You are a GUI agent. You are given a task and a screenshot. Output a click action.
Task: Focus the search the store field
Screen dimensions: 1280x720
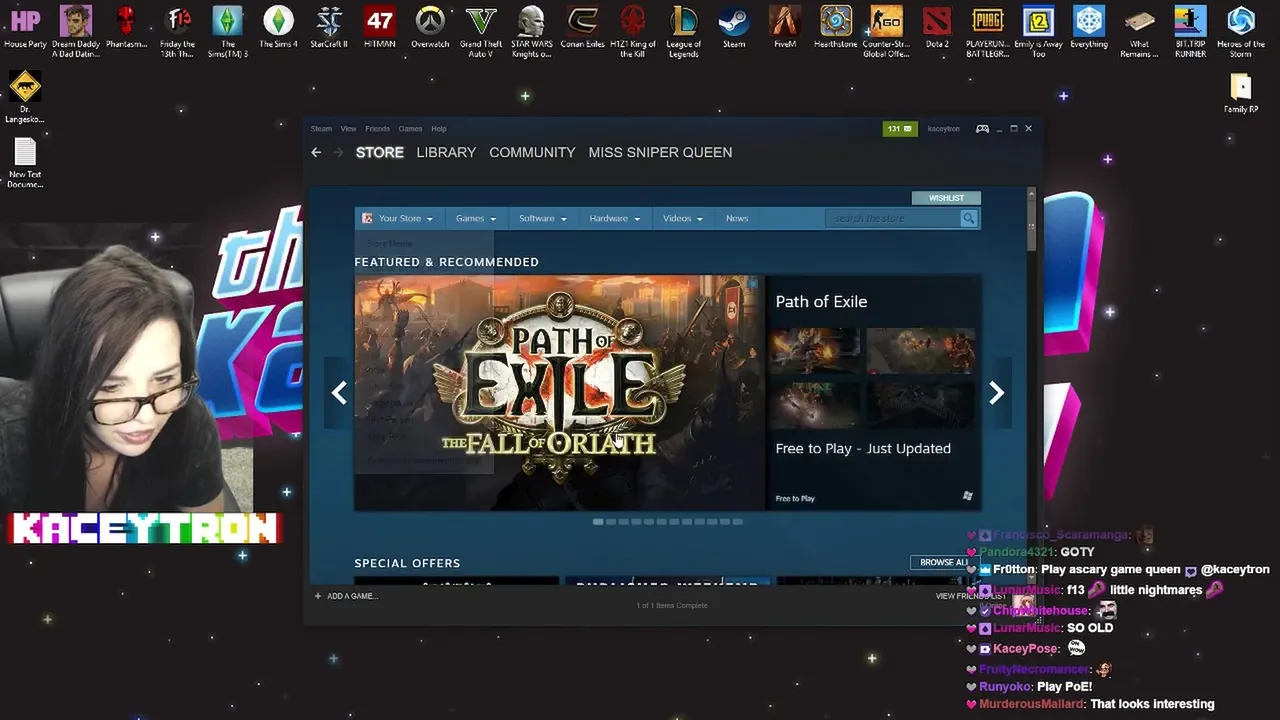[892, 218]
